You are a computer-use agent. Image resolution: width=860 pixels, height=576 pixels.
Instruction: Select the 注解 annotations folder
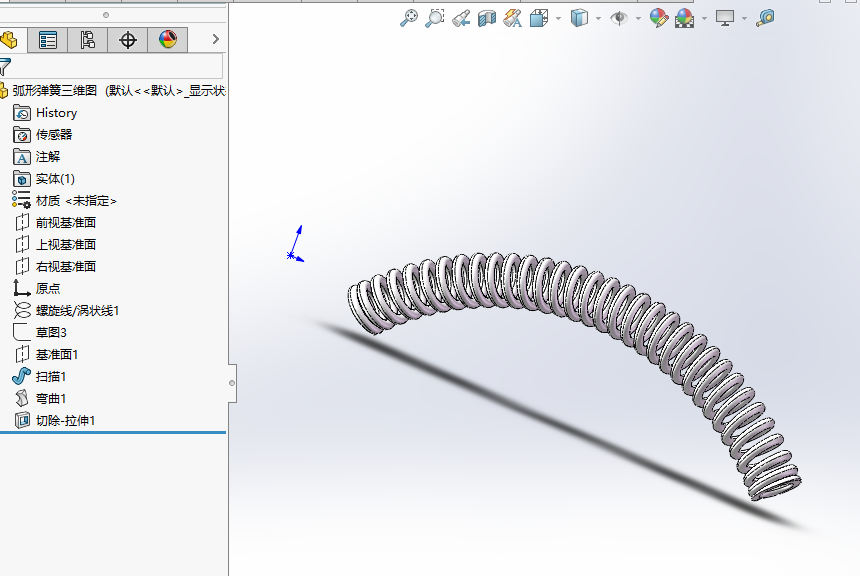(37, 157)
